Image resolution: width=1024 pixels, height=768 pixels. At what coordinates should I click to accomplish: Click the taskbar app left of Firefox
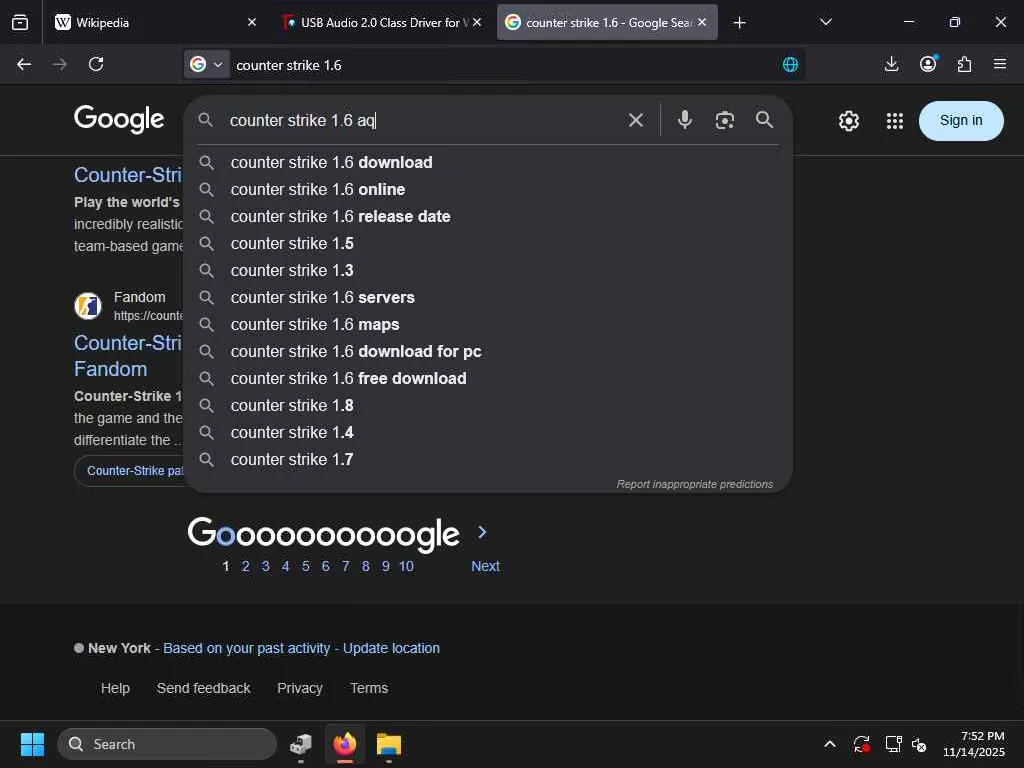tap(301, 744)
